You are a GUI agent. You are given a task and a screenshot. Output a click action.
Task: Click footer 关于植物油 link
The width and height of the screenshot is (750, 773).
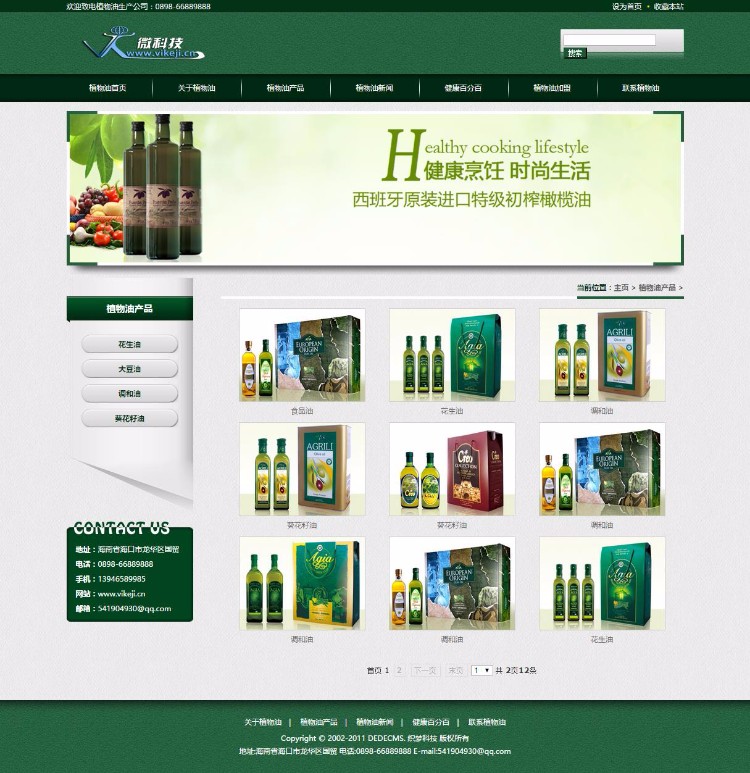[x=263, y=722]
